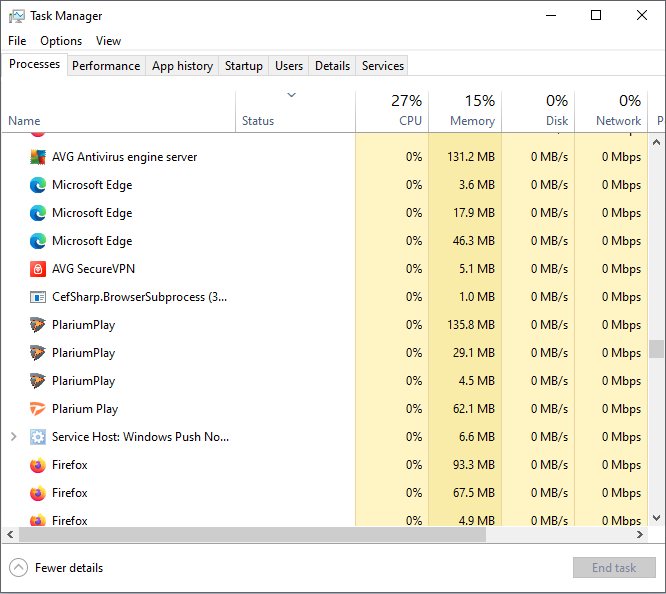Switch to the Performance tab
The height and width of the screenshot is (594, 666).
pos(106,66)
